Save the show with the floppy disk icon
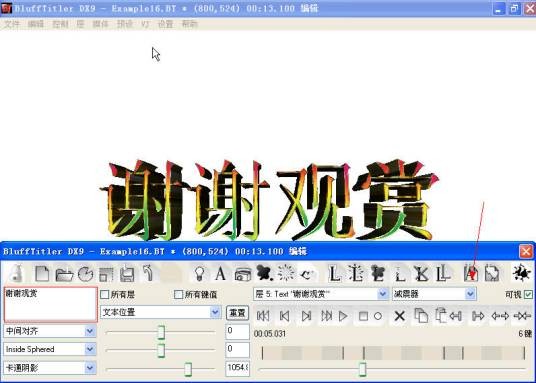 [x=127, y=274]
